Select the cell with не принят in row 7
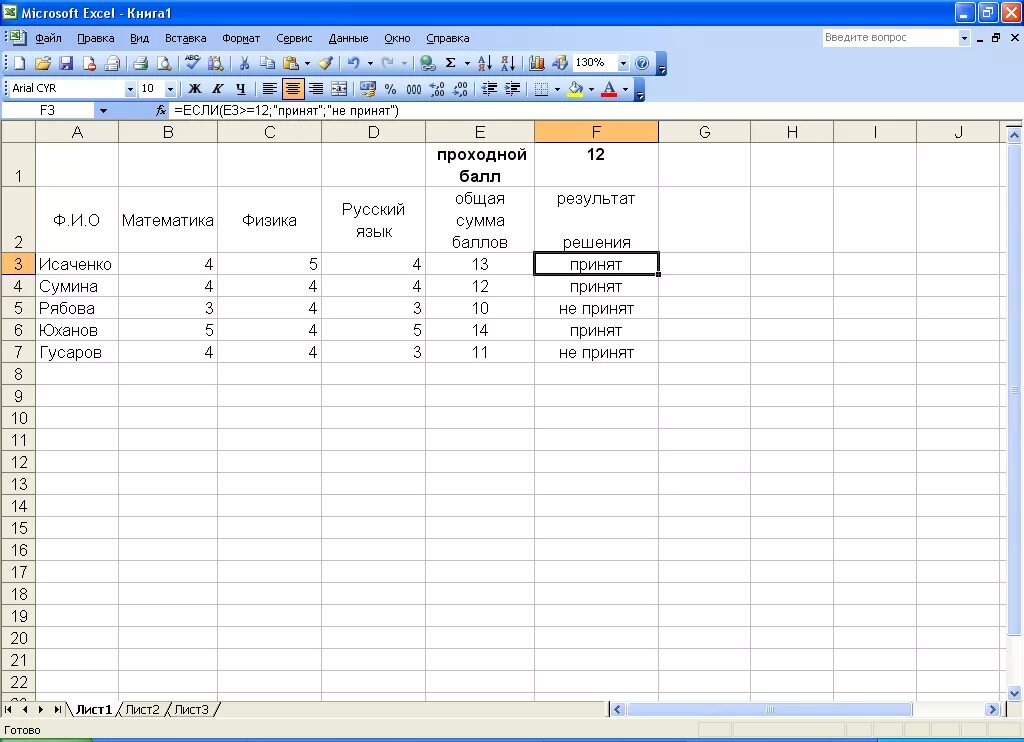 [596, 353]
